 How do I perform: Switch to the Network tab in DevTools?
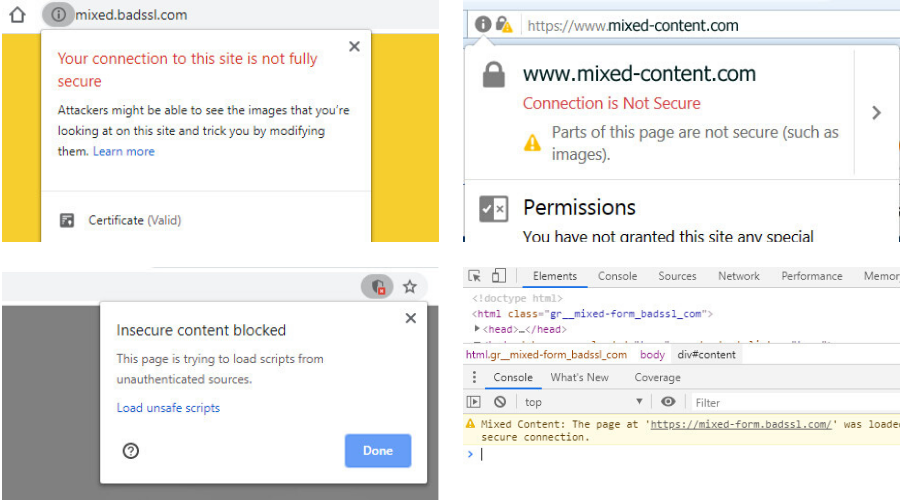(738, 276)
